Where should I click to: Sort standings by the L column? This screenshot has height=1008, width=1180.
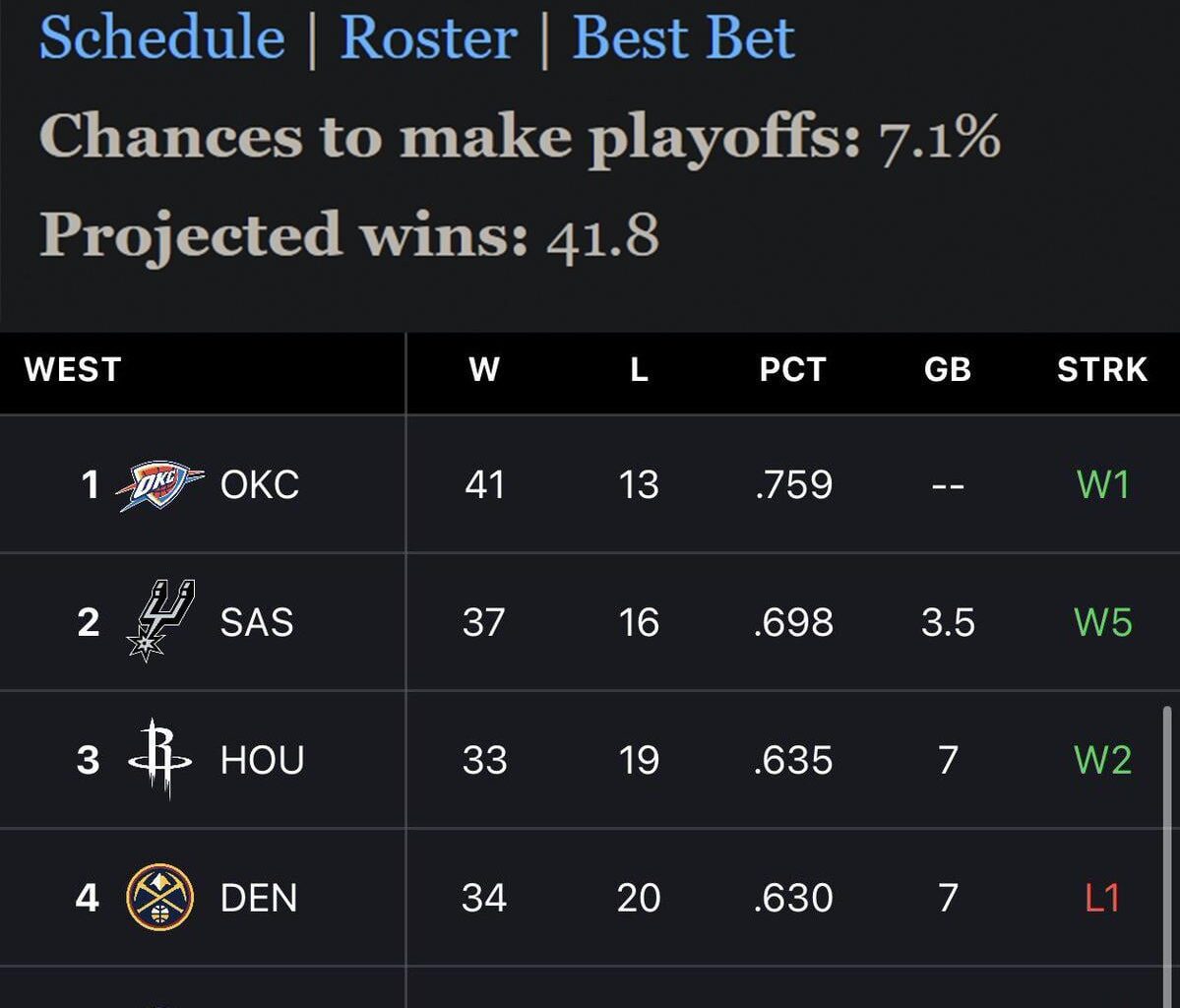coord(639,371)
